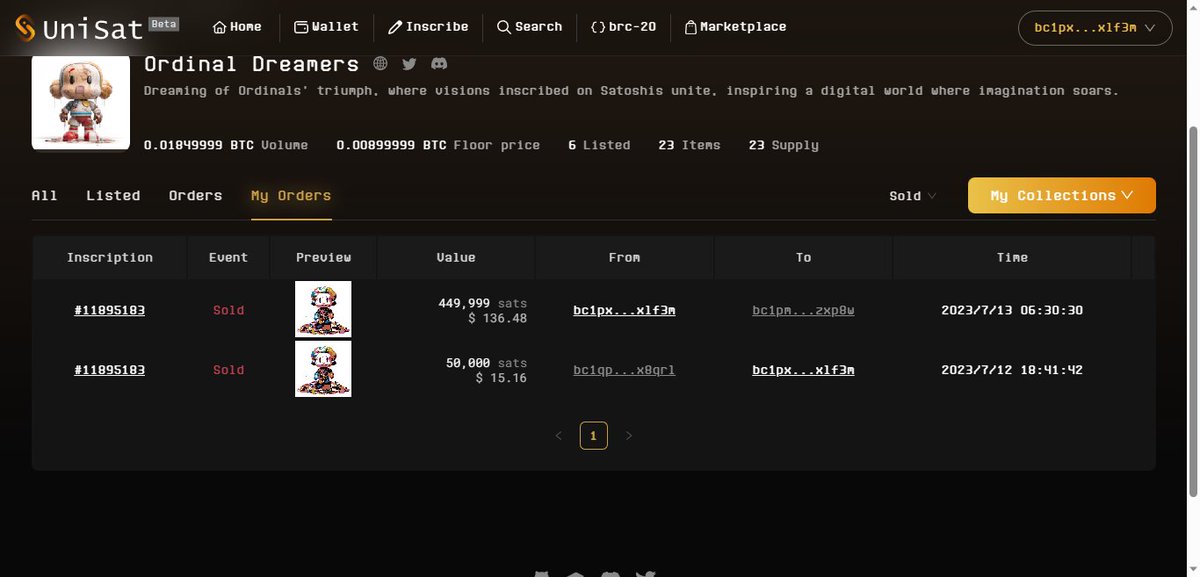Click the time 2023/7/12 18:41:42
Image resolution: width=1200 pixels, height=577 pixels.
tap(1012, 370)
